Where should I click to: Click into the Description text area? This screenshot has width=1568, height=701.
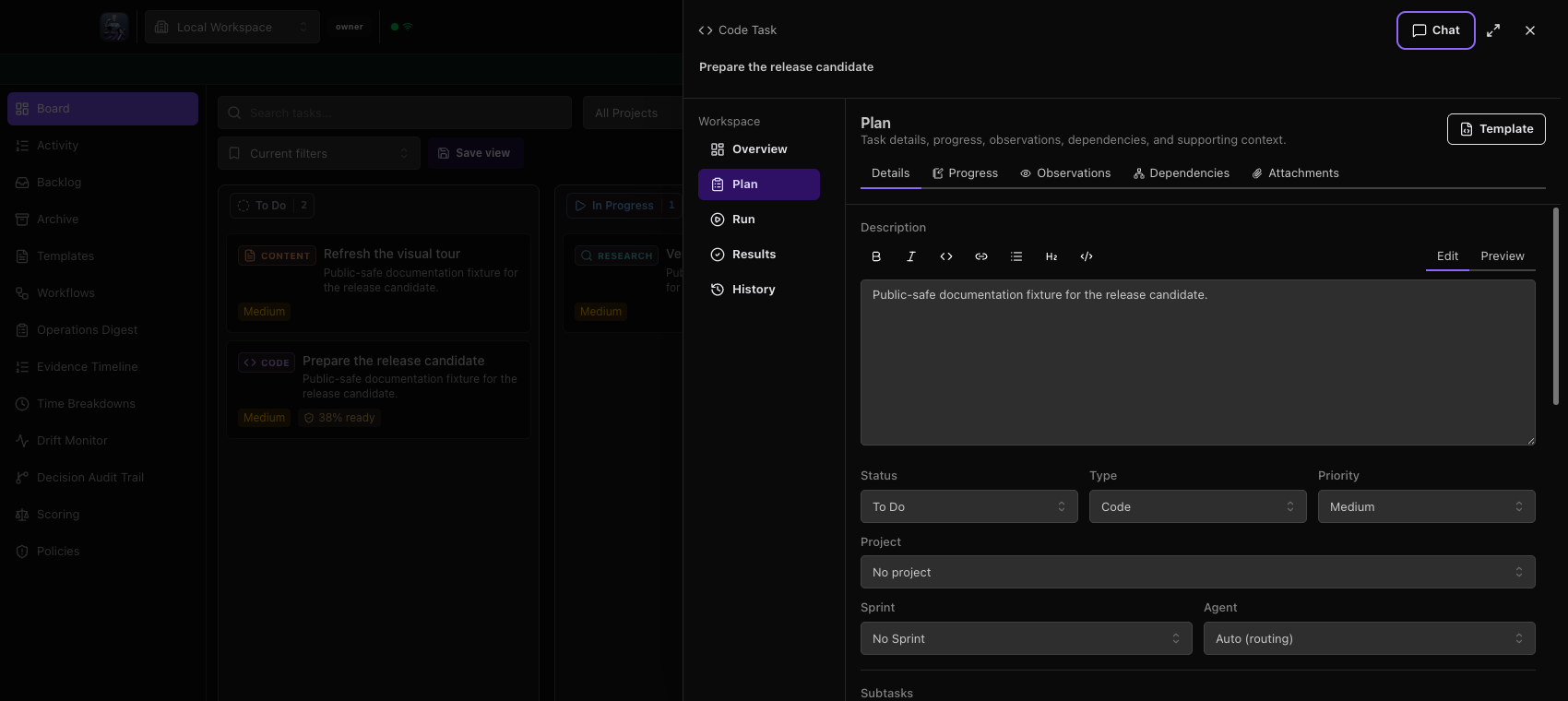point(1198,362)
